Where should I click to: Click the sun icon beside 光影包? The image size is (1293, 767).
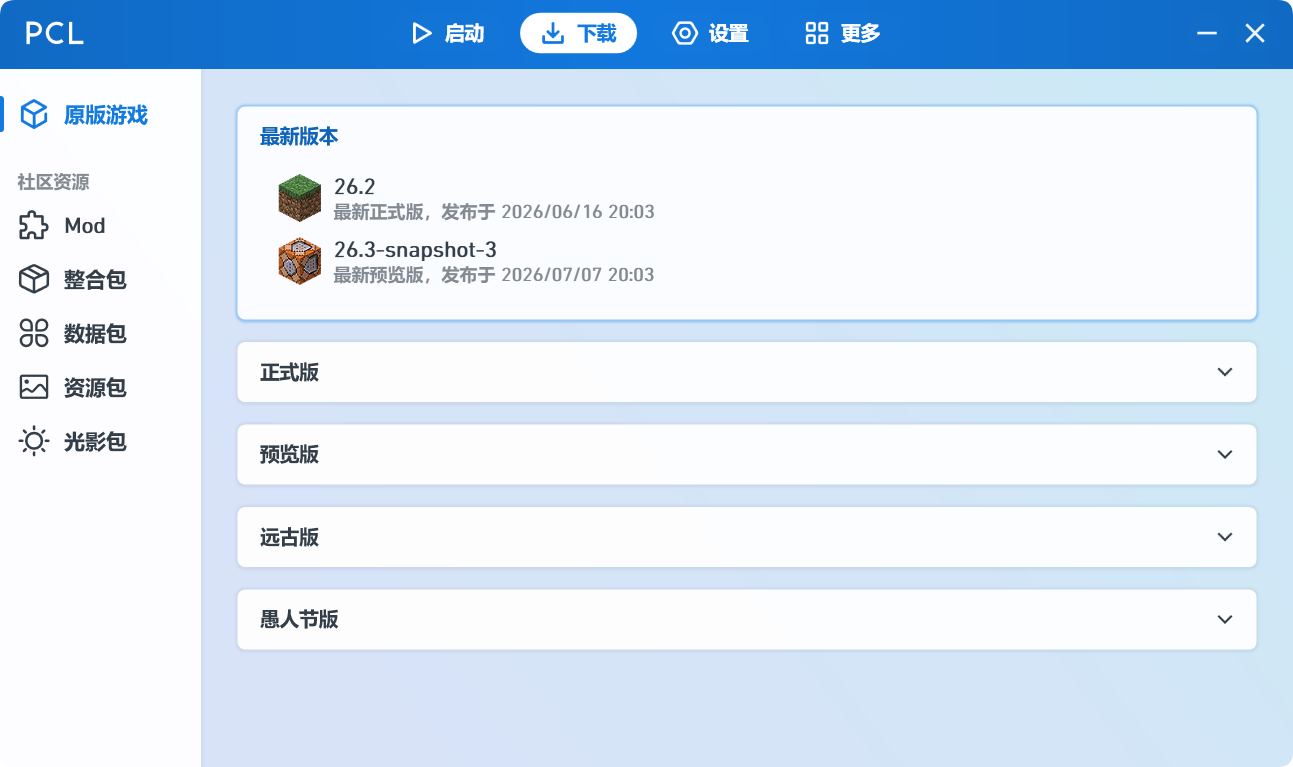pos(34,442)
